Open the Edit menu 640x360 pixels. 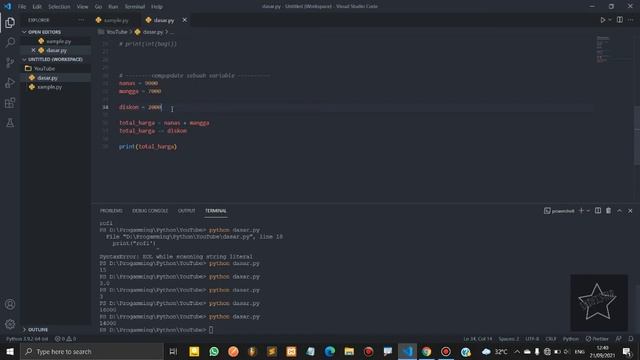tap(37, 7)
